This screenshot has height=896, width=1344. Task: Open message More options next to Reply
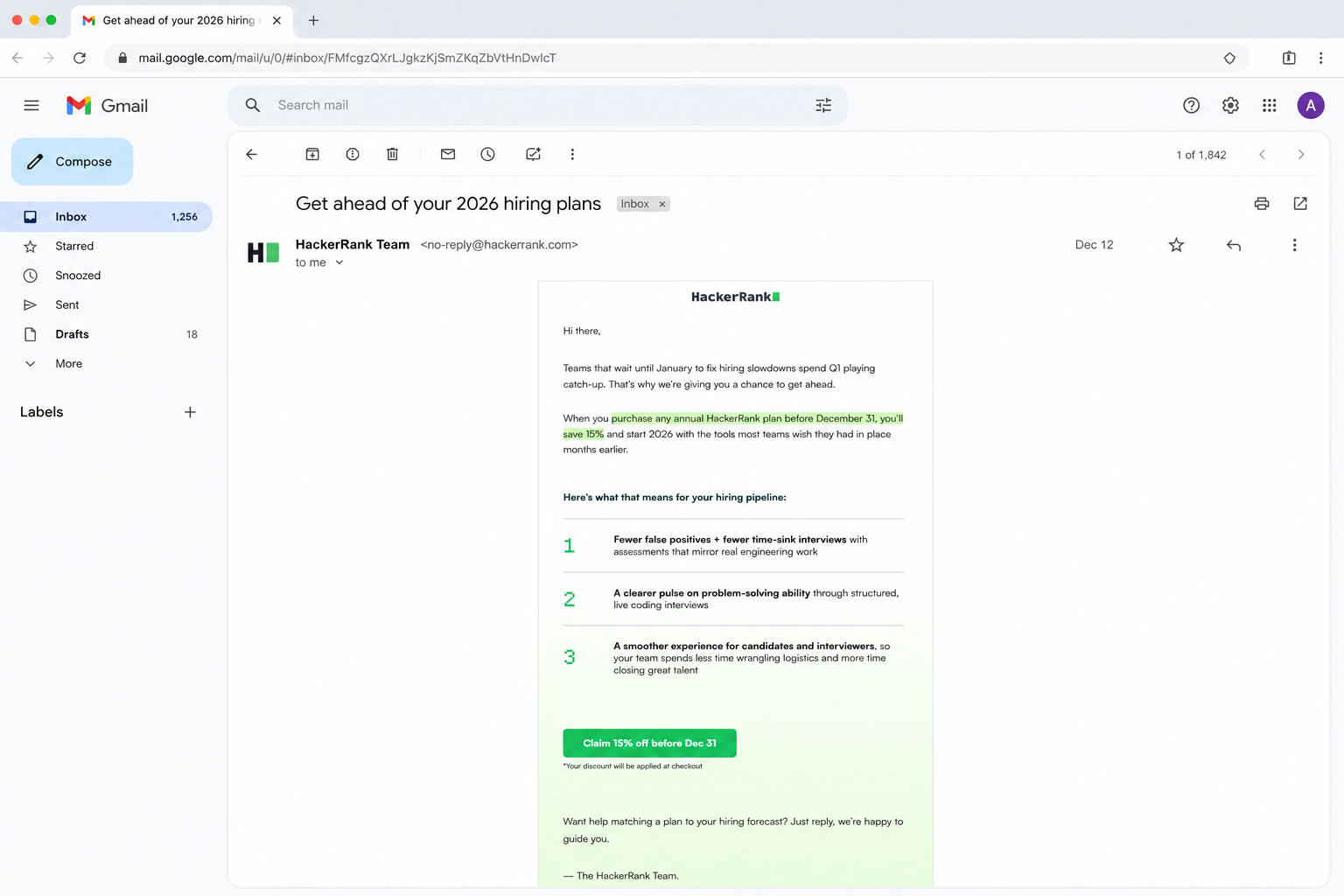point(1294,245)
